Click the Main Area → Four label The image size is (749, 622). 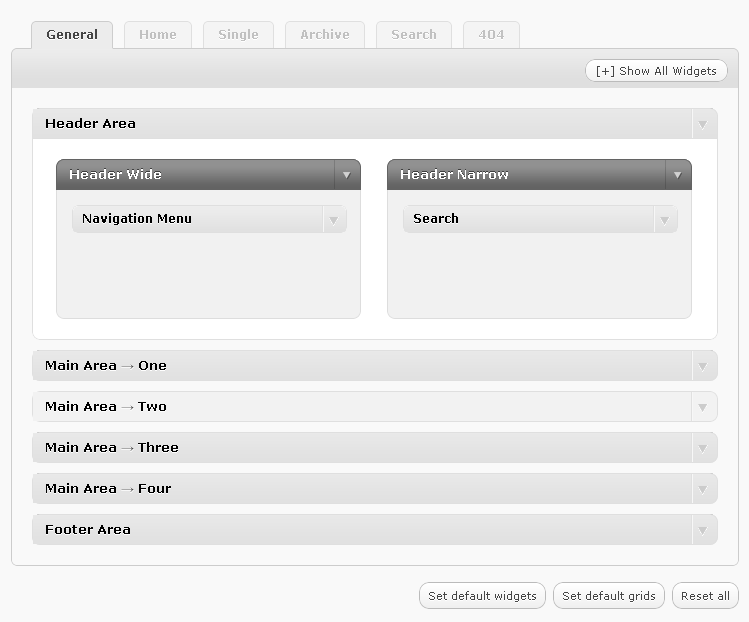click(108, 489)
